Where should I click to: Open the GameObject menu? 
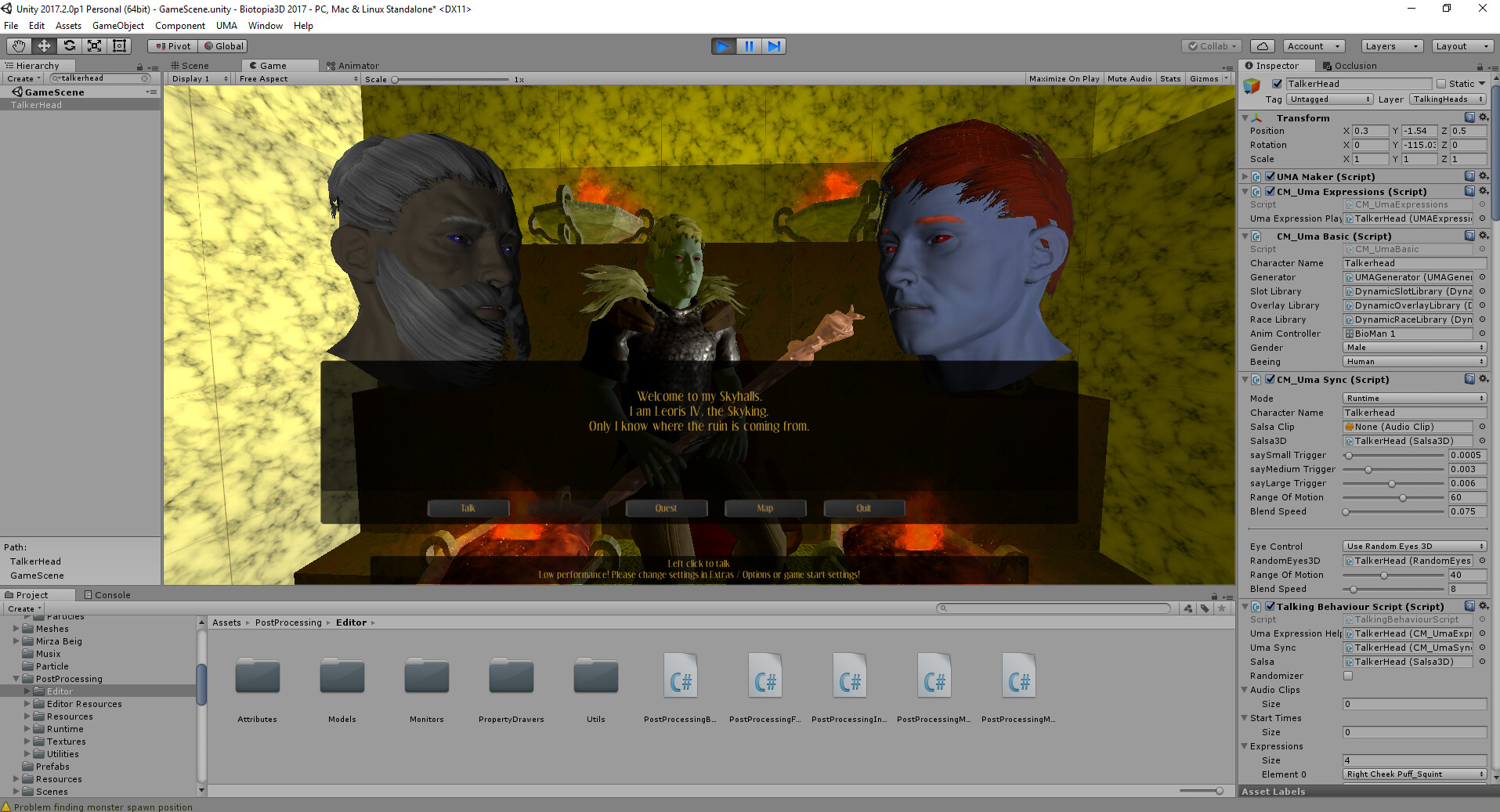(x=118, y=26)
